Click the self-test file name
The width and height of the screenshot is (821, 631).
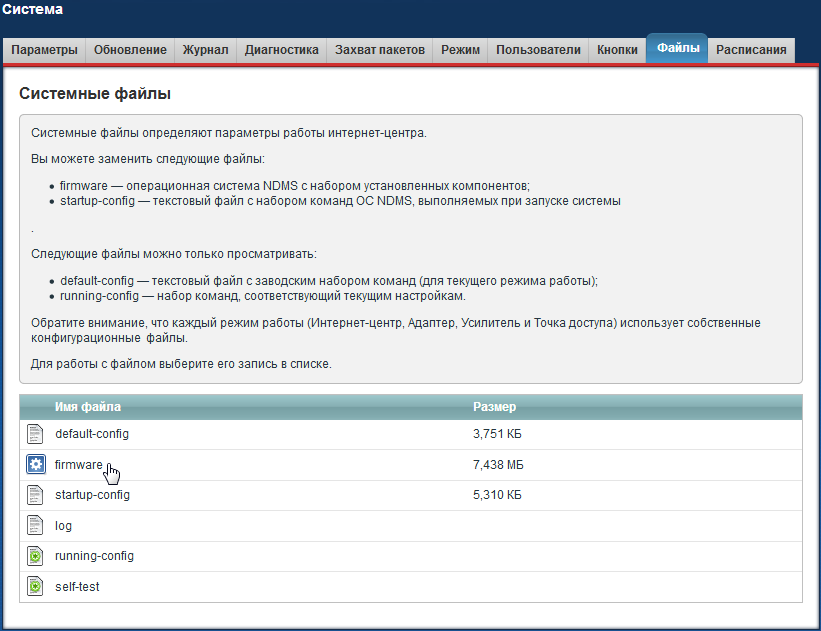[x=77, y=587]
